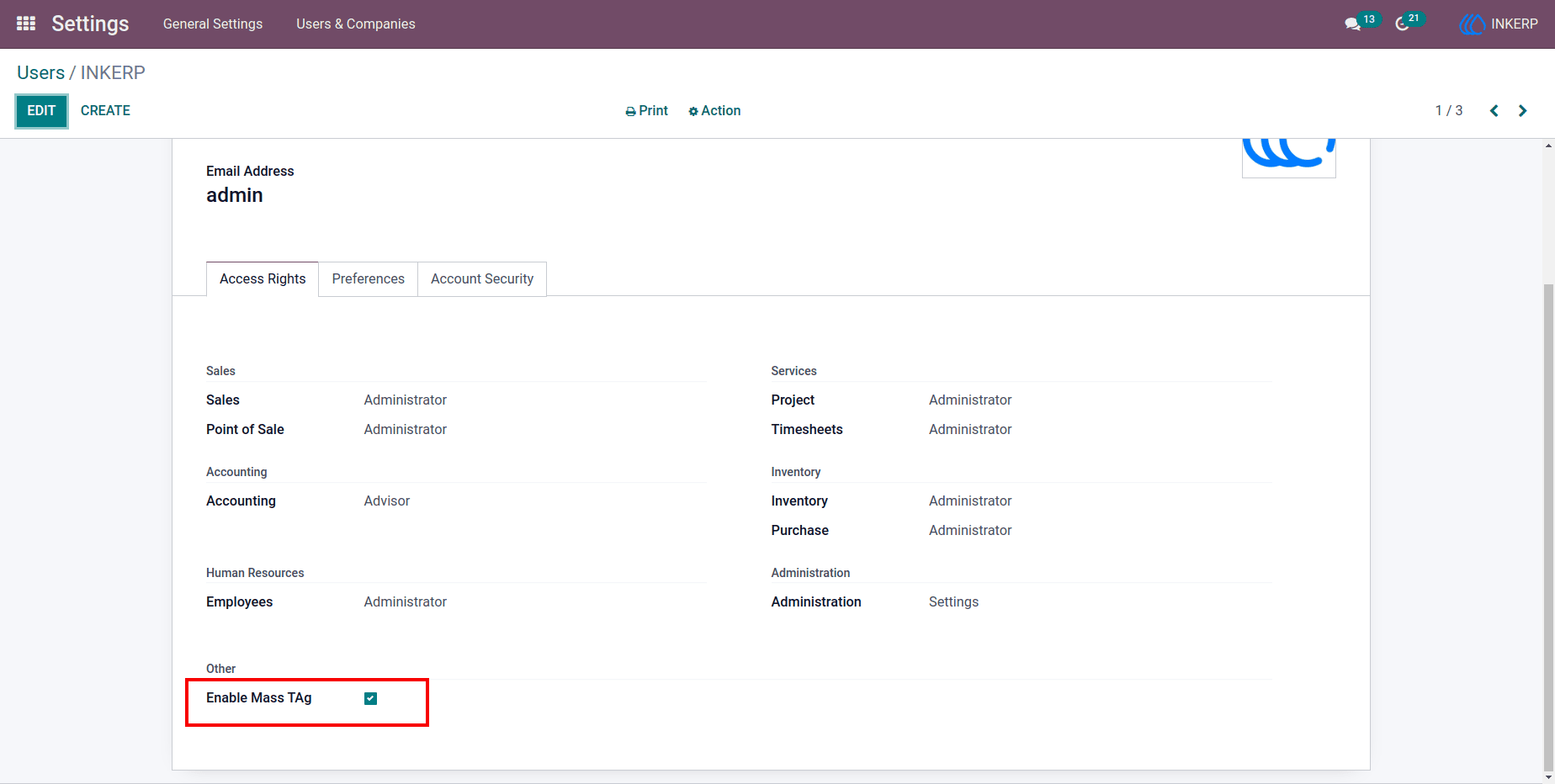Screen dimensions: 1555x784
Task: Click the user avatar image thumbnail
Action: [x=1289, y=157]
